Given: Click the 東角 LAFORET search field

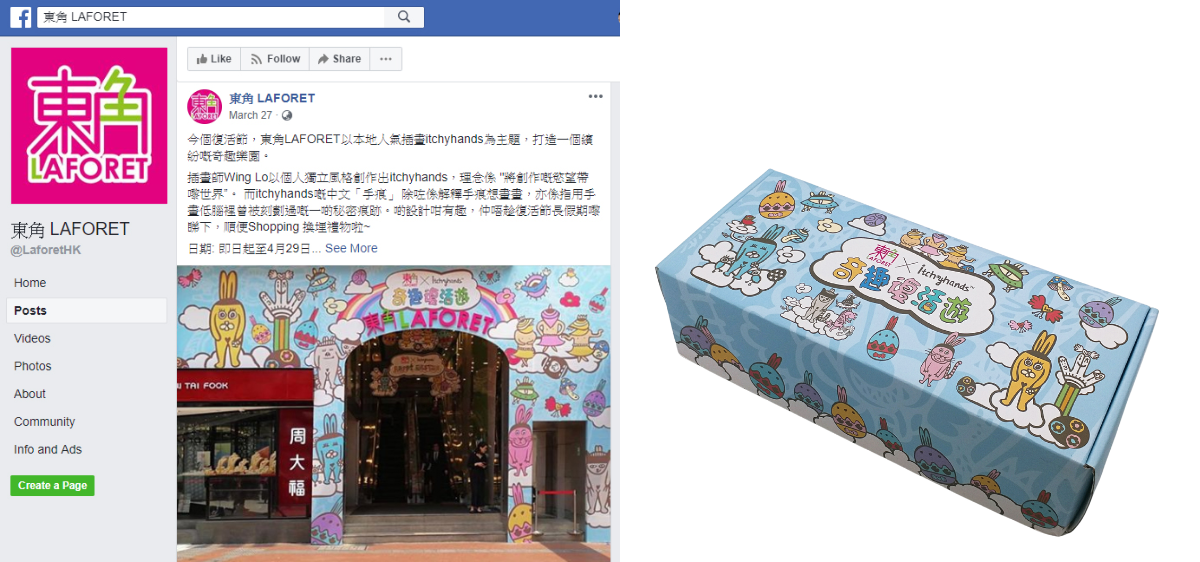Looking at the screenshot, I should tap(211, 17).
